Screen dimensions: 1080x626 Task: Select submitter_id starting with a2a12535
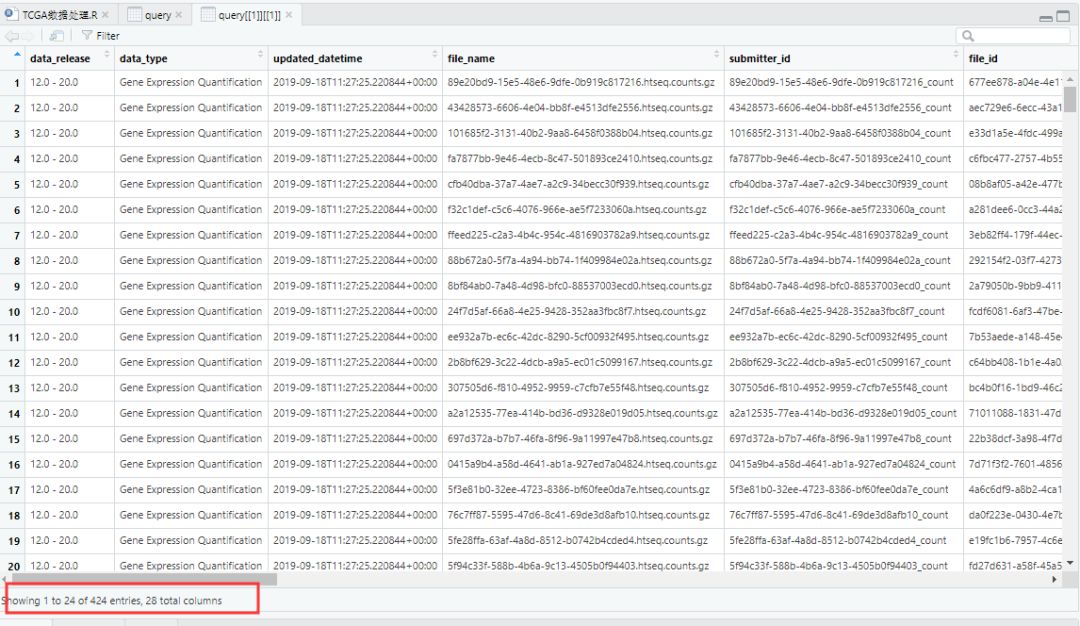[x=842, y=413]
